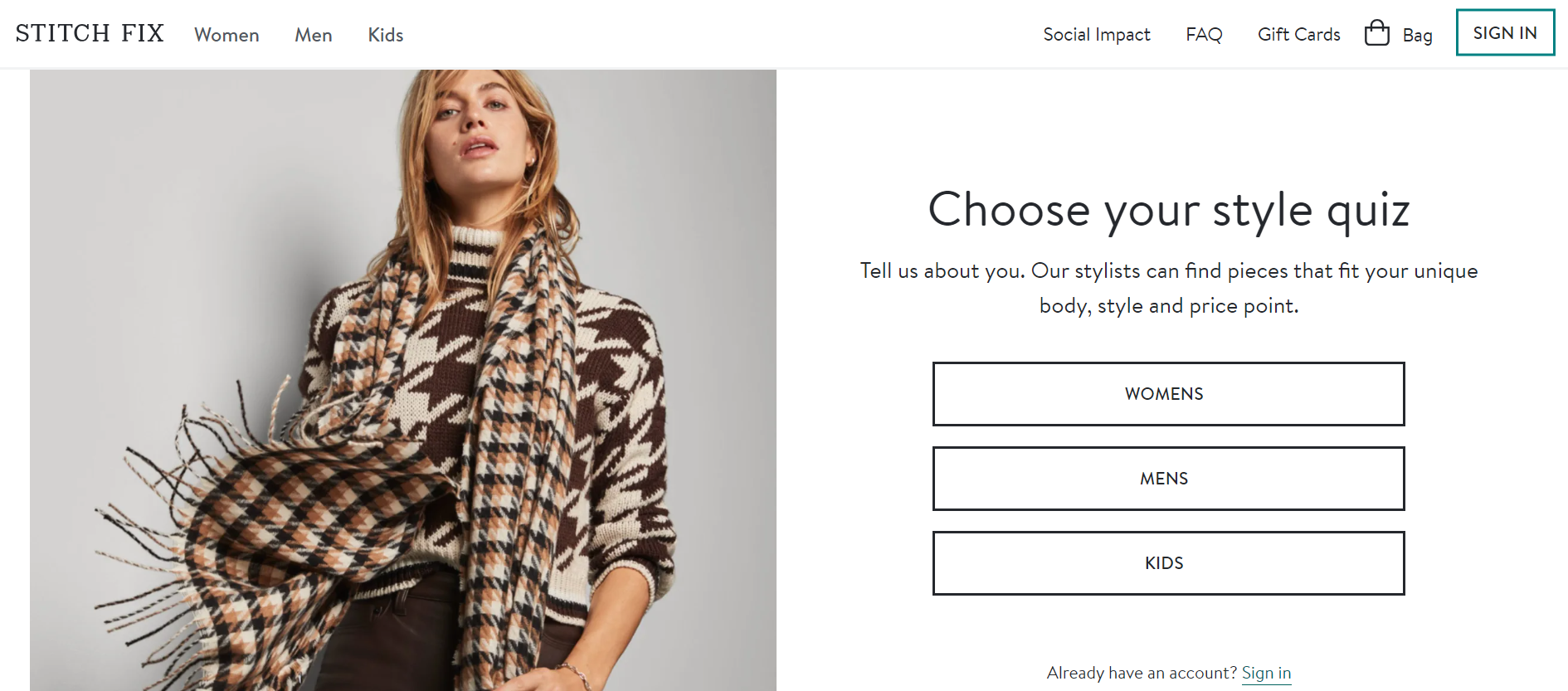Image resolution: width=1568 pixels, height=691 pixels.
Task: Start the WOMENS style quiz
Action: 1168,394
